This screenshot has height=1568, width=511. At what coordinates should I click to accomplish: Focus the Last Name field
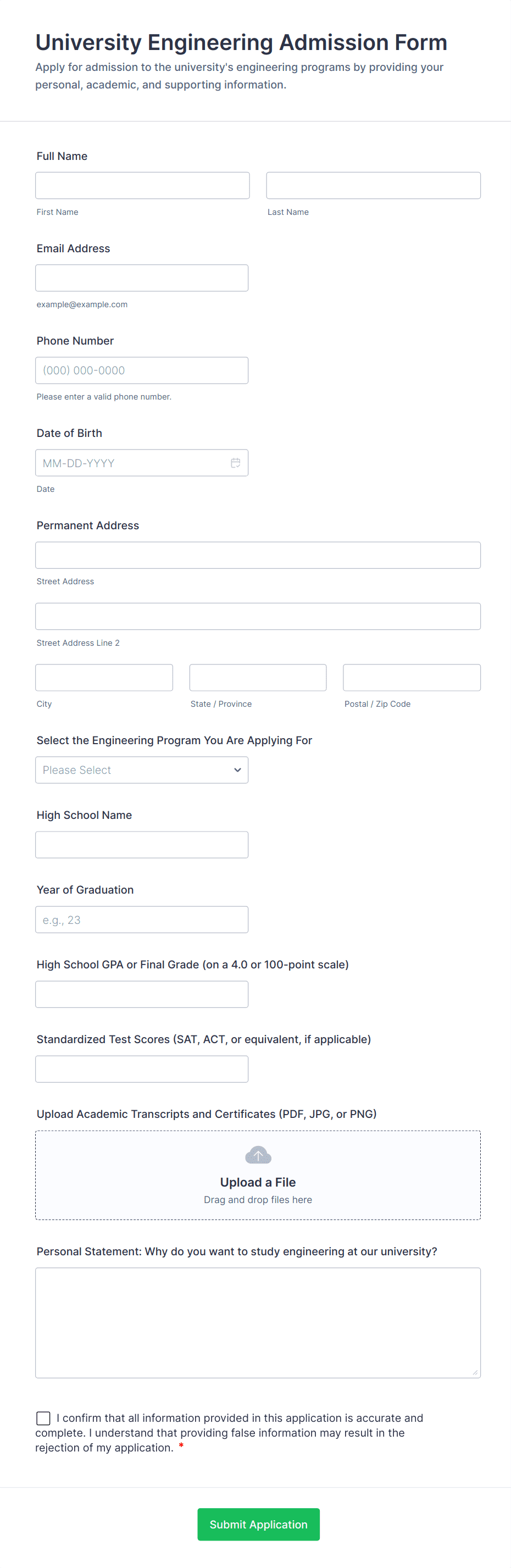point(373,185)
